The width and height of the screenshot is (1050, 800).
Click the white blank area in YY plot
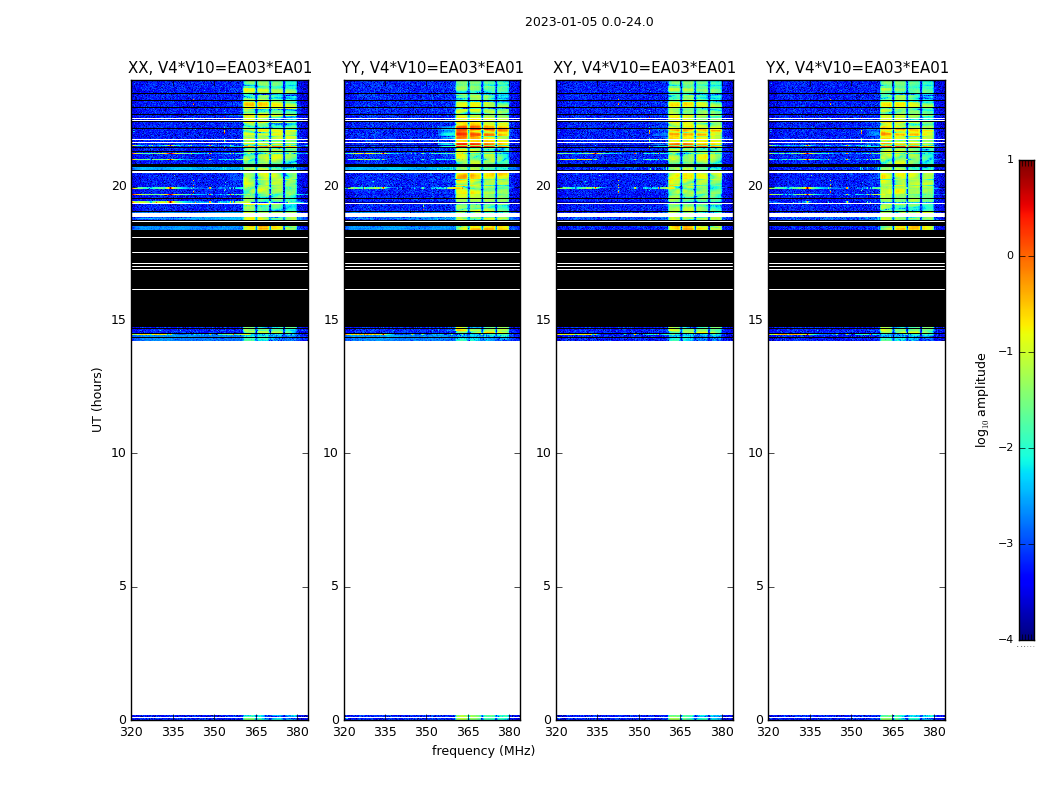click(x=433, y=528)
